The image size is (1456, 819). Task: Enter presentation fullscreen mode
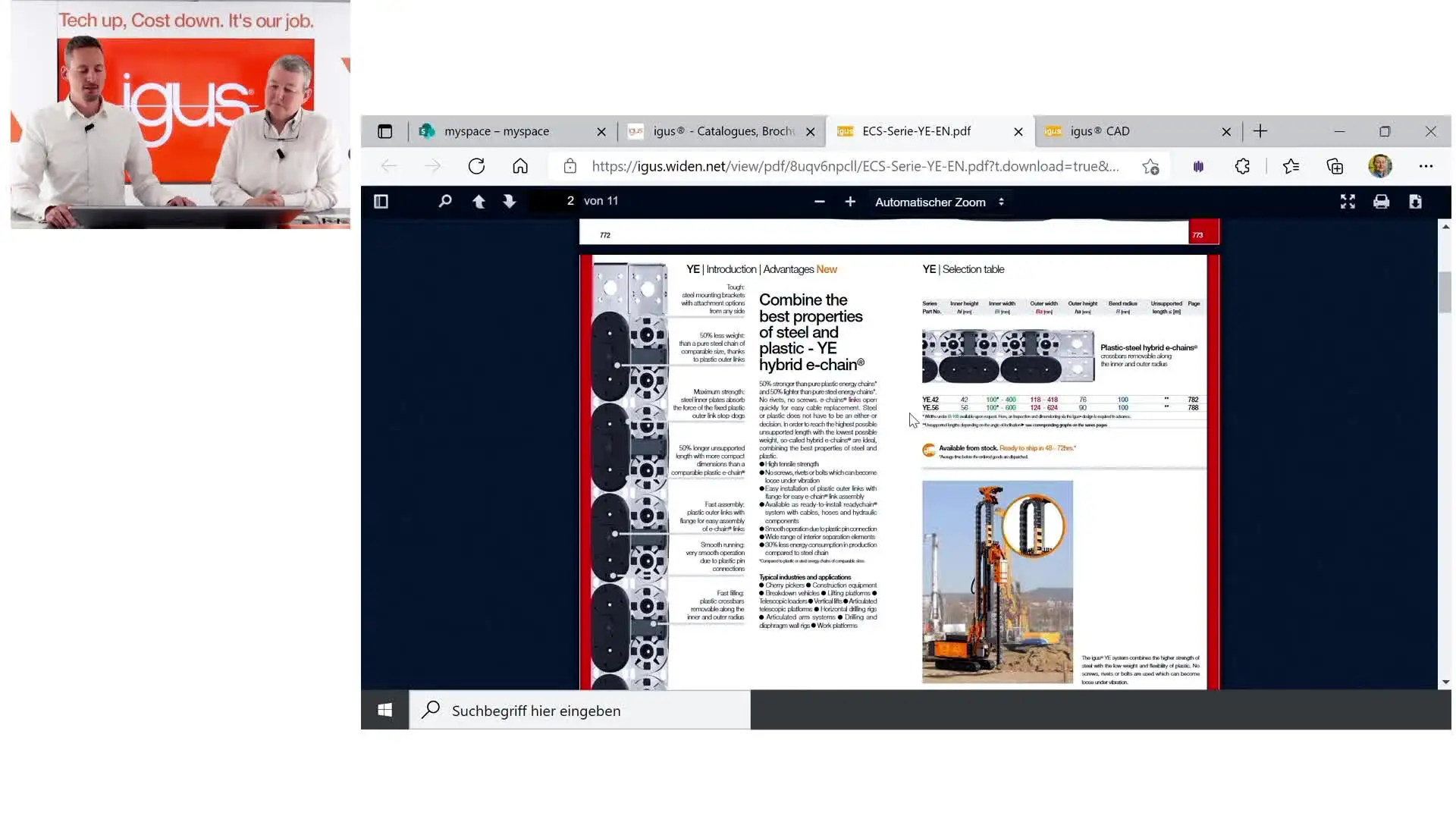coord(1348,202)
